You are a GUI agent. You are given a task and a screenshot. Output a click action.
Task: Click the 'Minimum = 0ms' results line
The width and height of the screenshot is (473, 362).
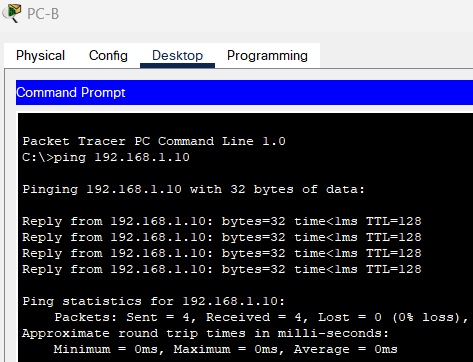click(226, 349)
